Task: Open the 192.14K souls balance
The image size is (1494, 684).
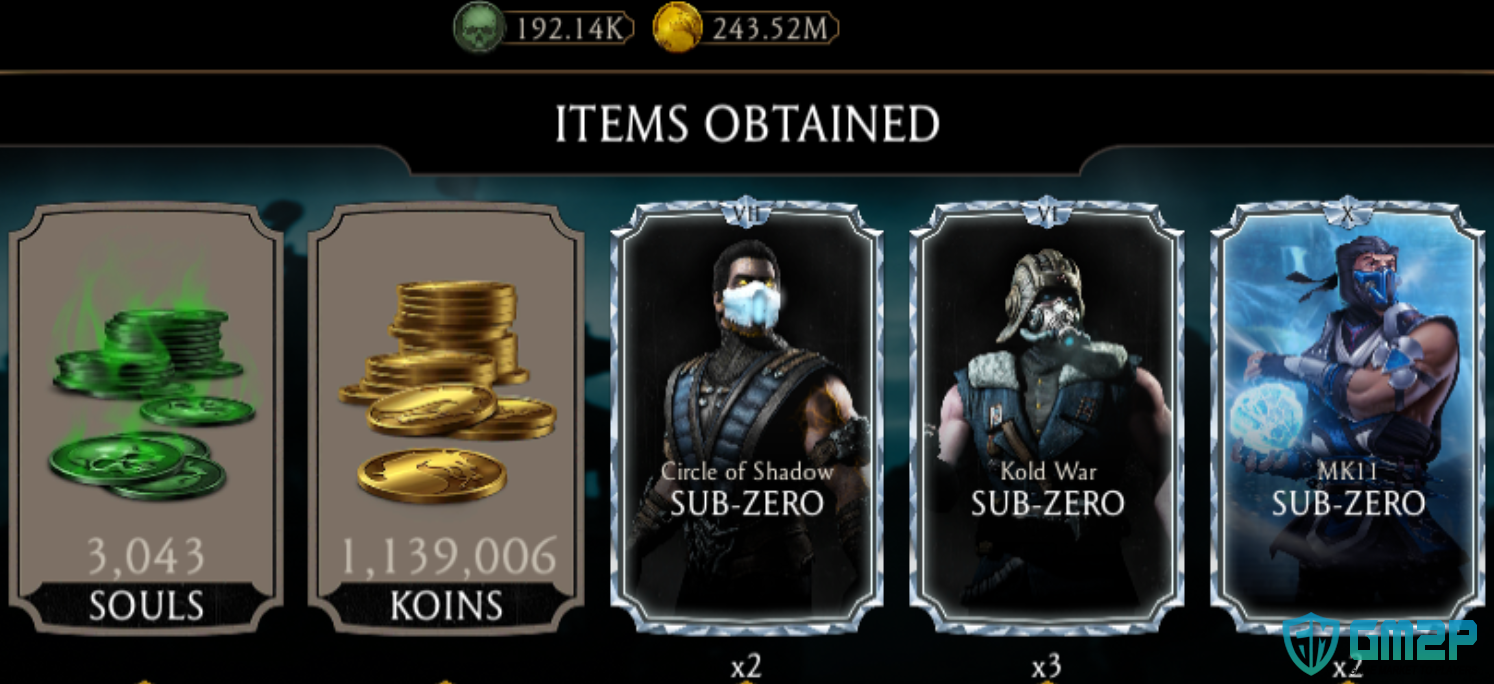Action: 570,28
